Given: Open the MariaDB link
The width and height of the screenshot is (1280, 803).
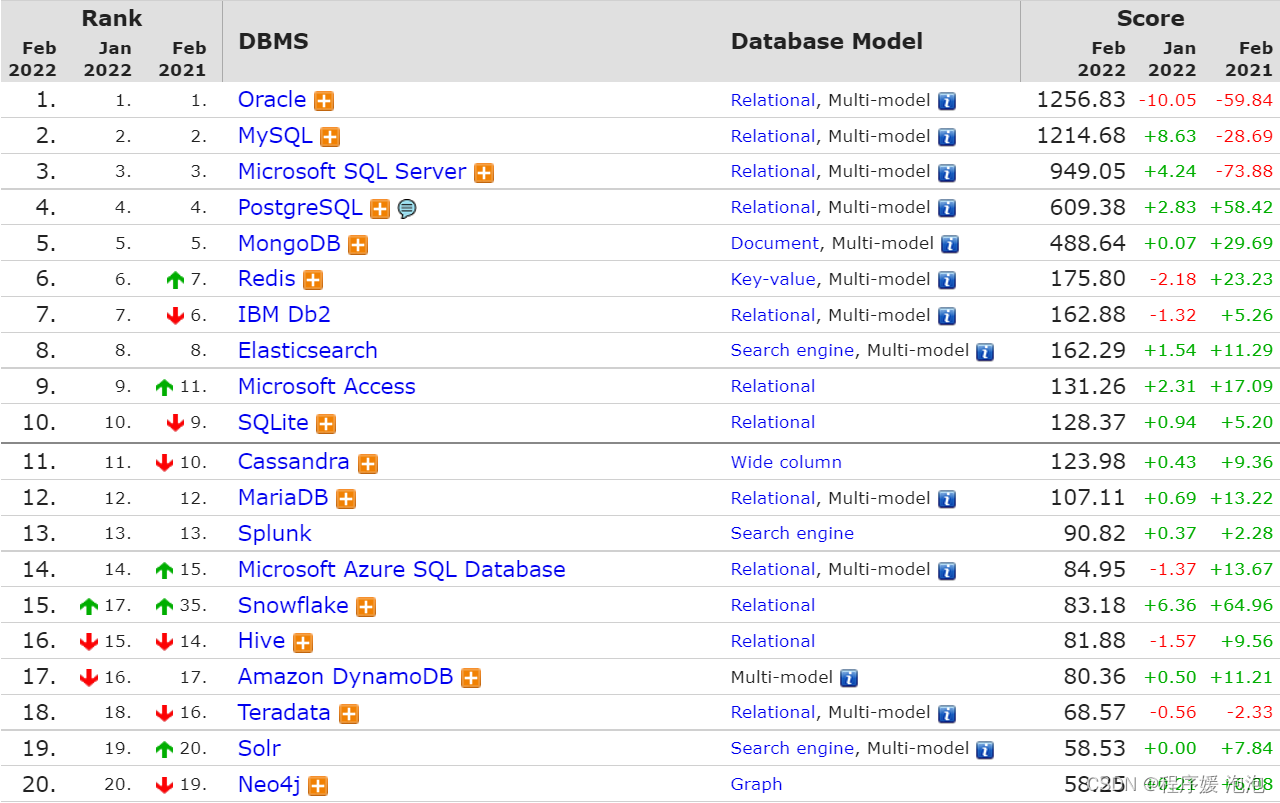Looking at the screenshot, I should [283, 498].
